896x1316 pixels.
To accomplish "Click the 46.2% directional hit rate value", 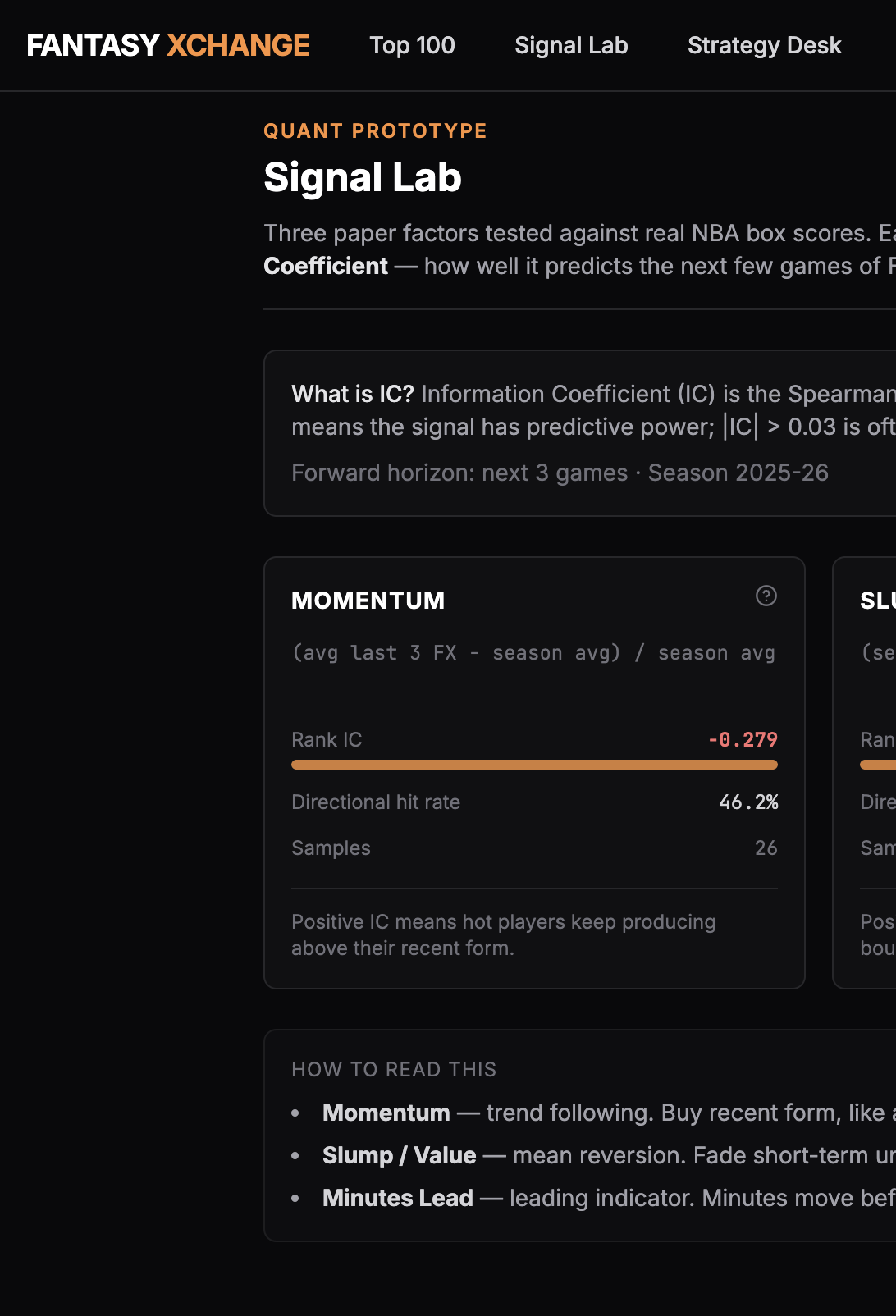I will pyautogui.click(x=748, y=802).
